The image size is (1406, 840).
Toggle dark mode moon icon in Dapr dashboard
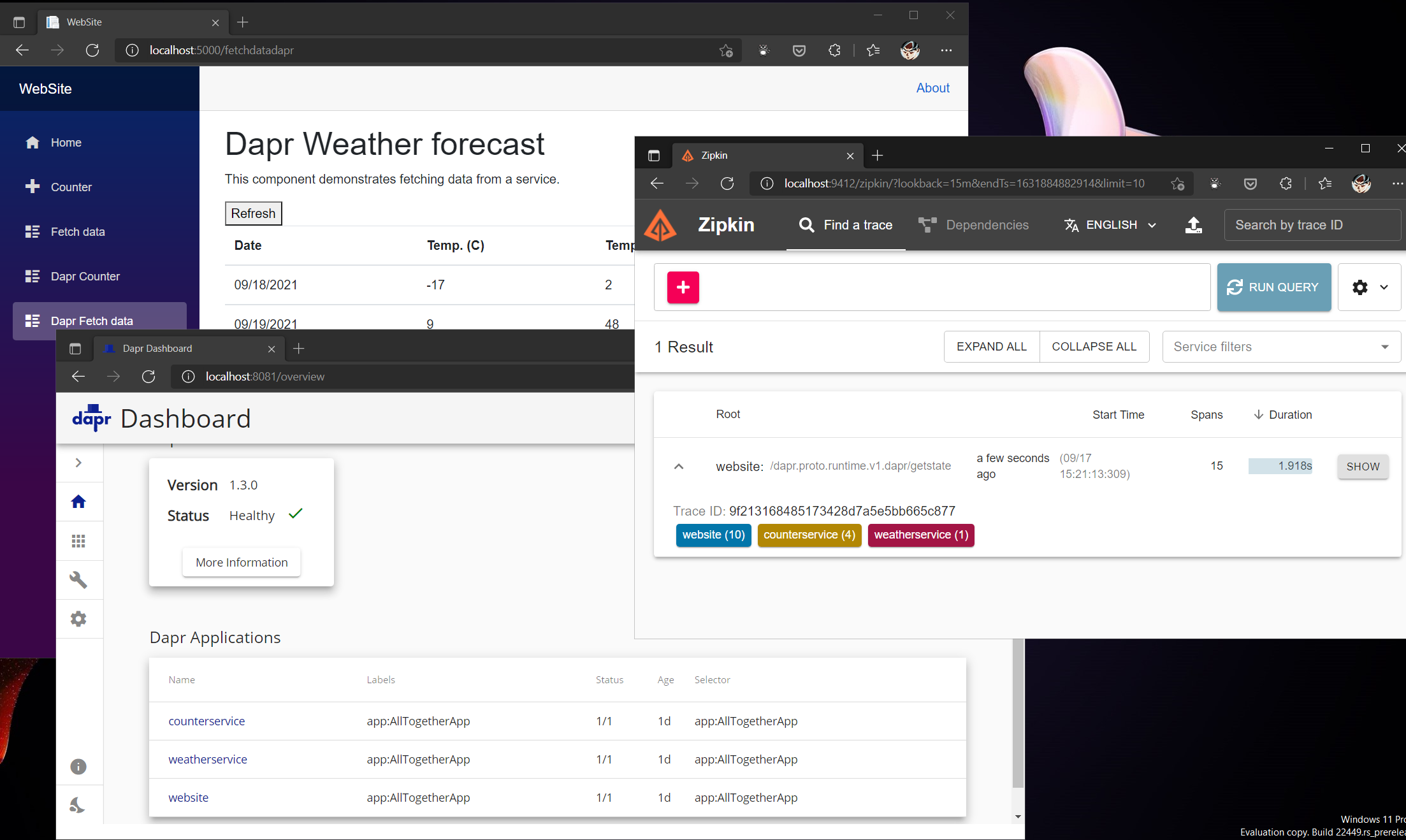77,805
